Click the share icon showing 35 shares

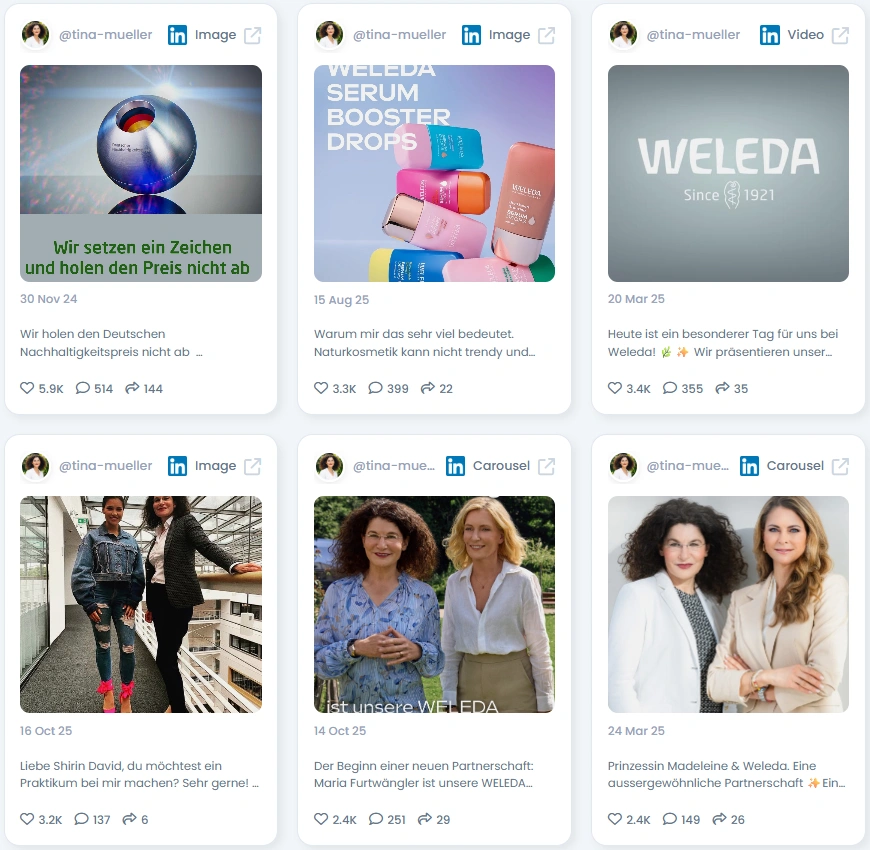tap(722, 388)
